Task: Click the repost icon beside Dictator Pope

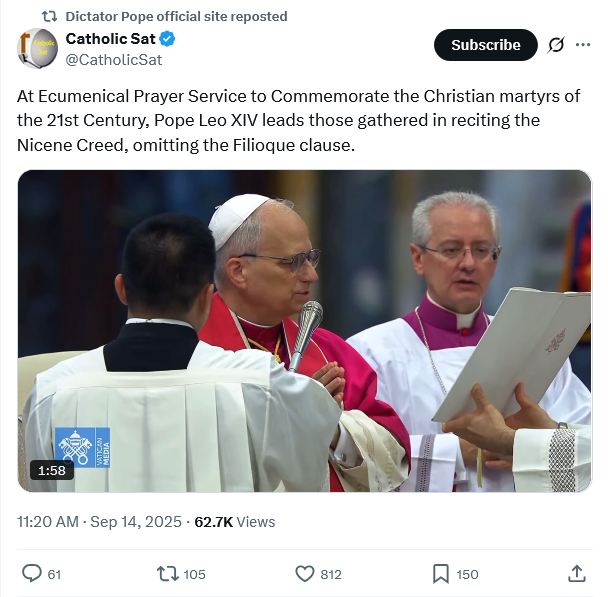Action: tap(49, 16)
